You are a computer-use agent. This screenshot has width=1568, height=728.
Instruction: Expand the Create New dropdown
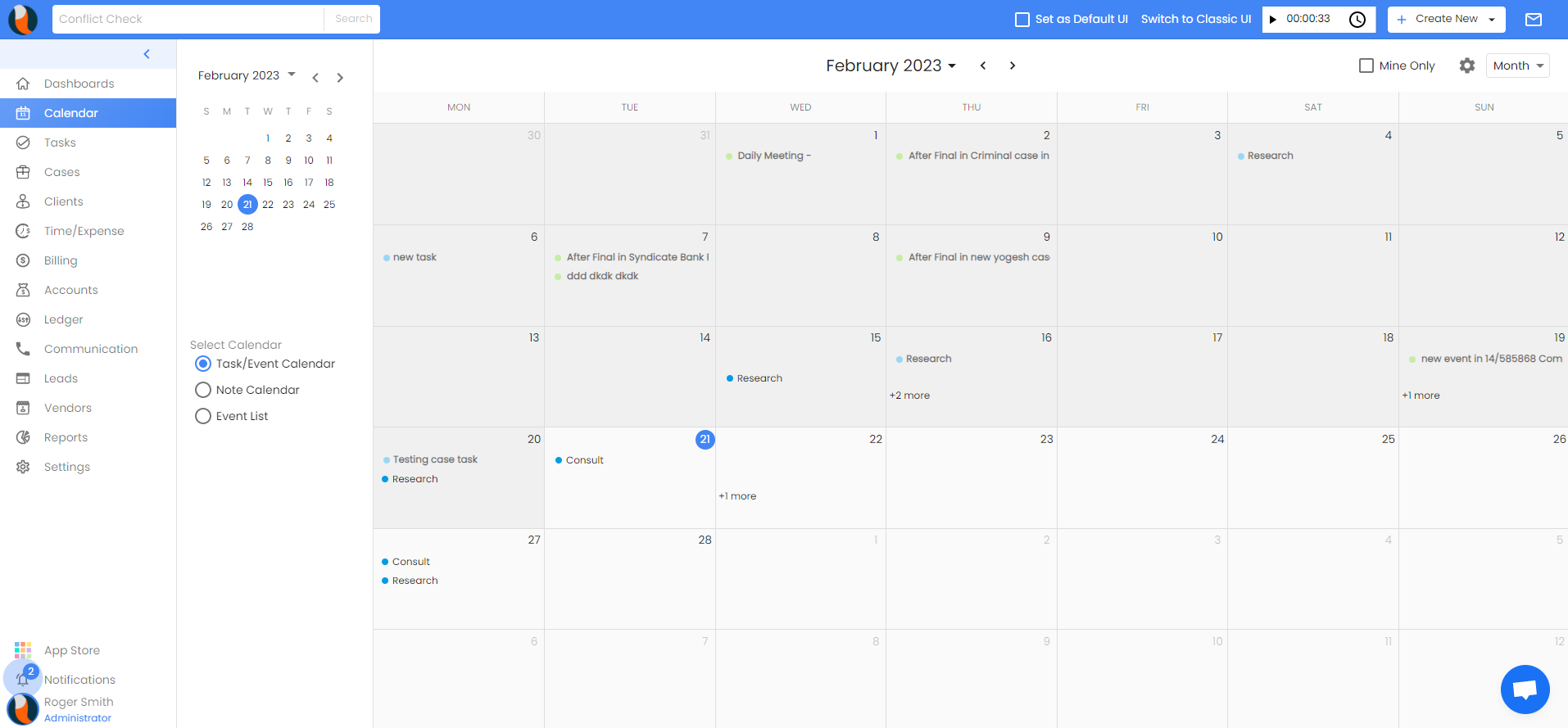click(1492, 20)
